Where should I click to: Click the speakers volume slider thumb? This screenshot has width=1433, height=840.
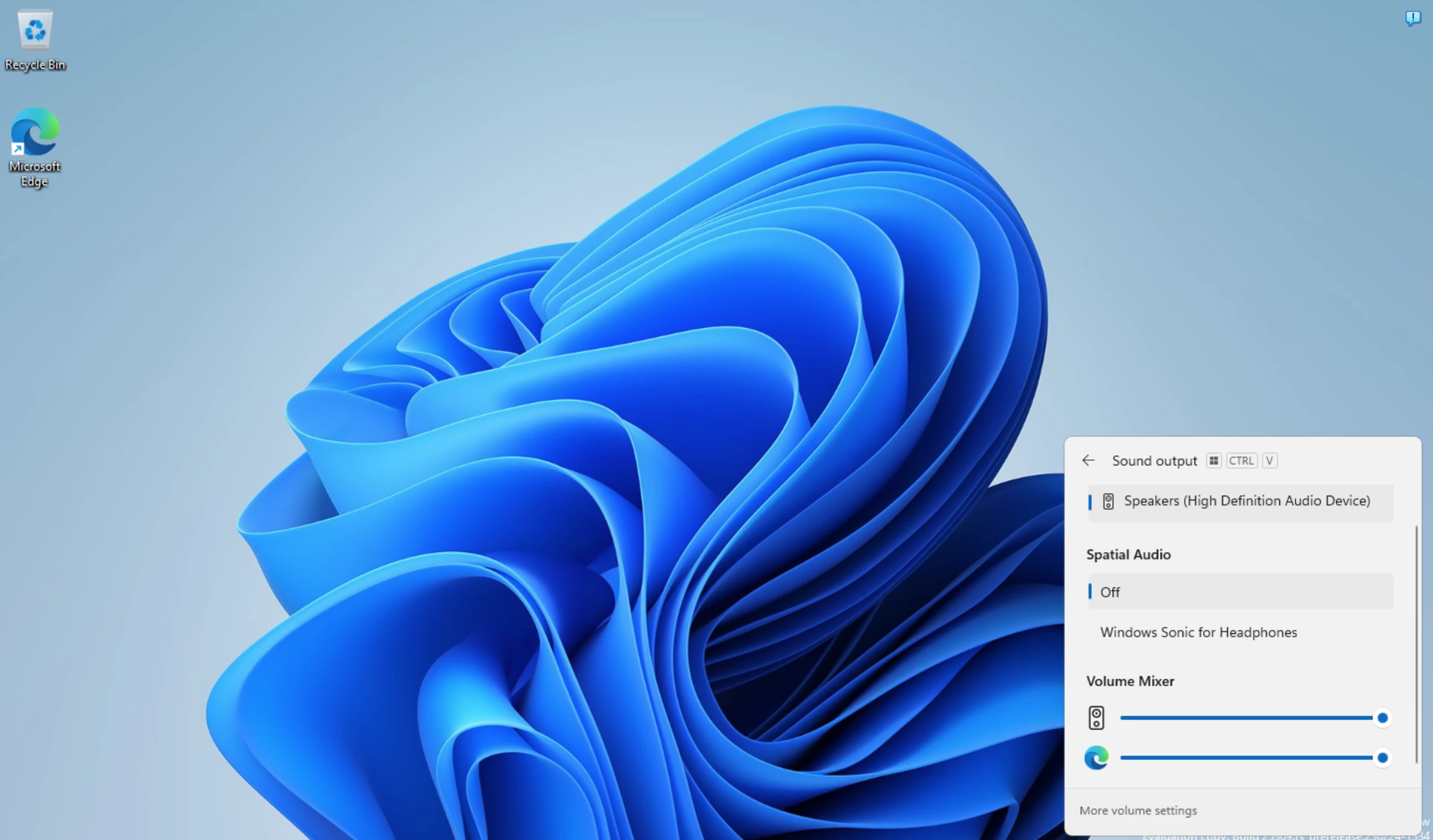(x=1382, y=718)
